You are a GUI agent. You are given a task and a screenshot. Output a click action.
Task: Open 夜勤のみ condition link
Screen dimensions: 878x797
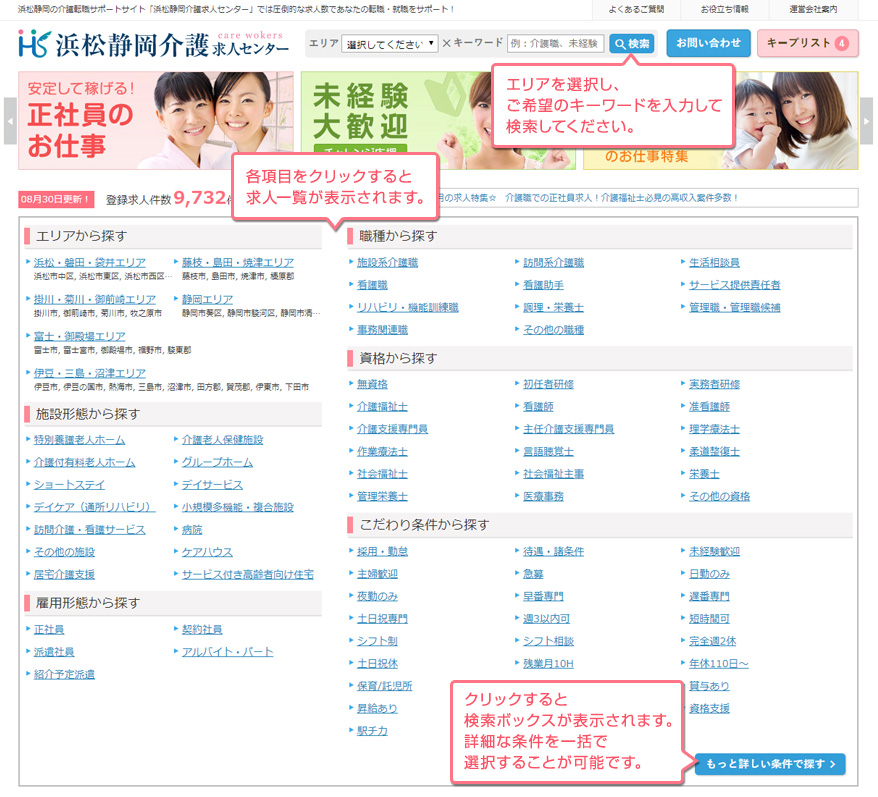[377, 596]
